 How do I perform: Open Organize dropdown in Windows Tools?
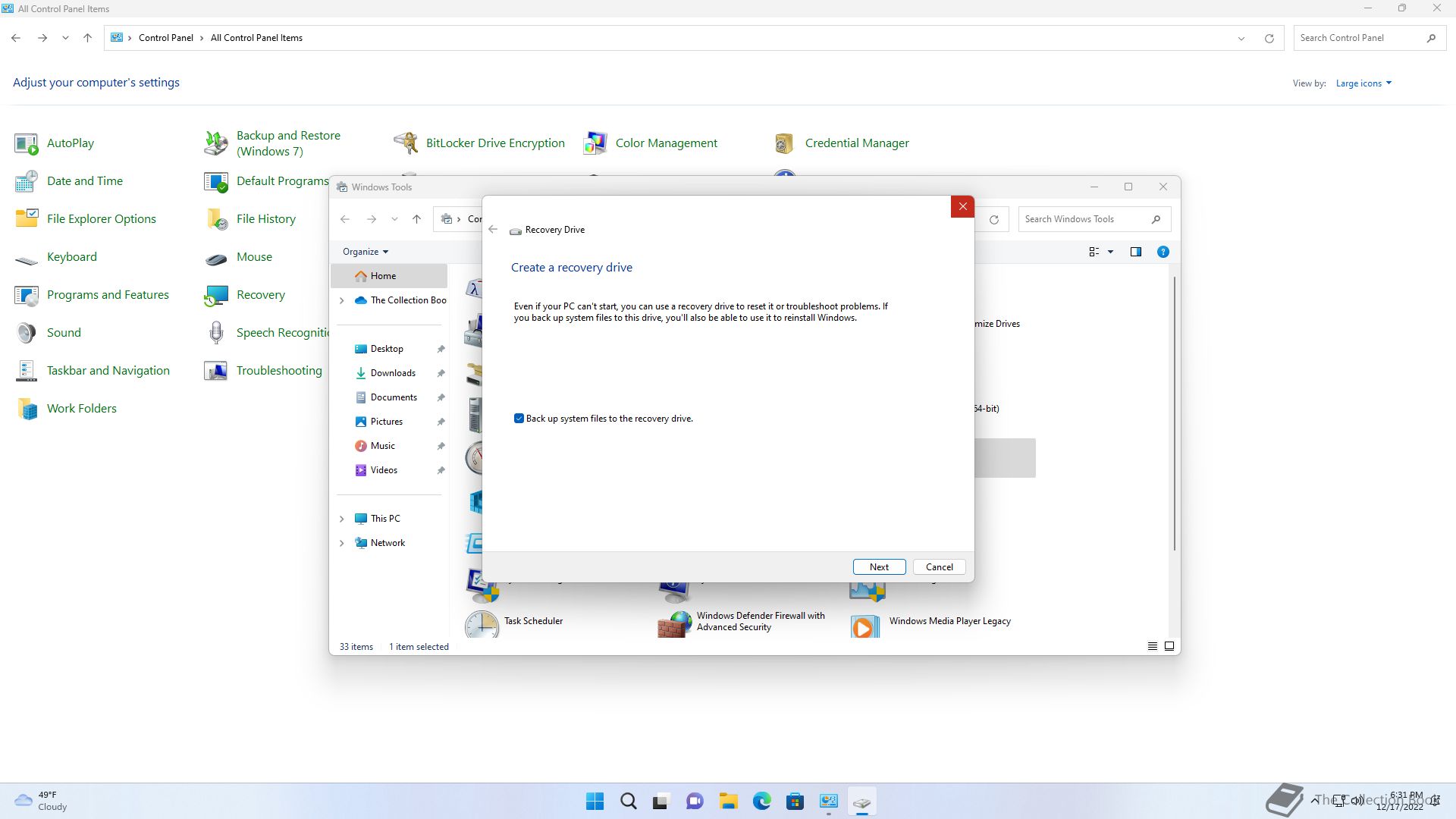(365, 252)
